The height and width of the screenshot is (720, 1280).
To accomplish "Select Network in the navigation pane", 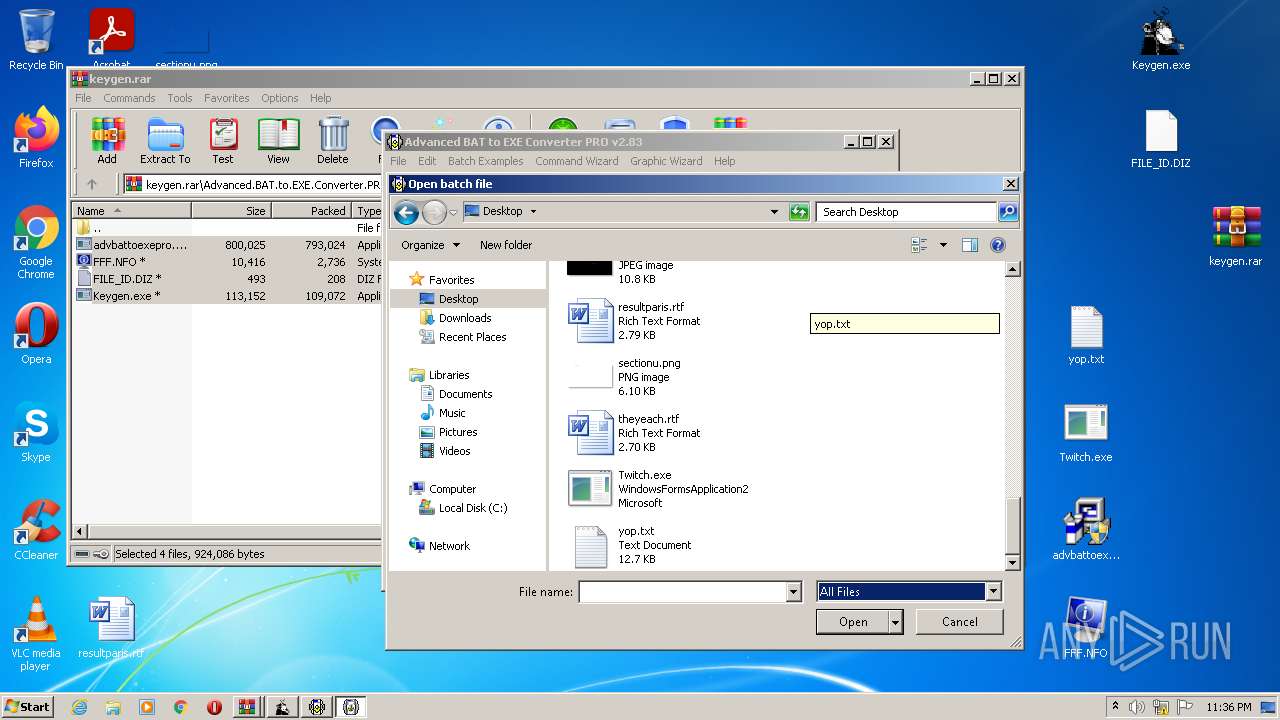I will click(x=449, y=546).
